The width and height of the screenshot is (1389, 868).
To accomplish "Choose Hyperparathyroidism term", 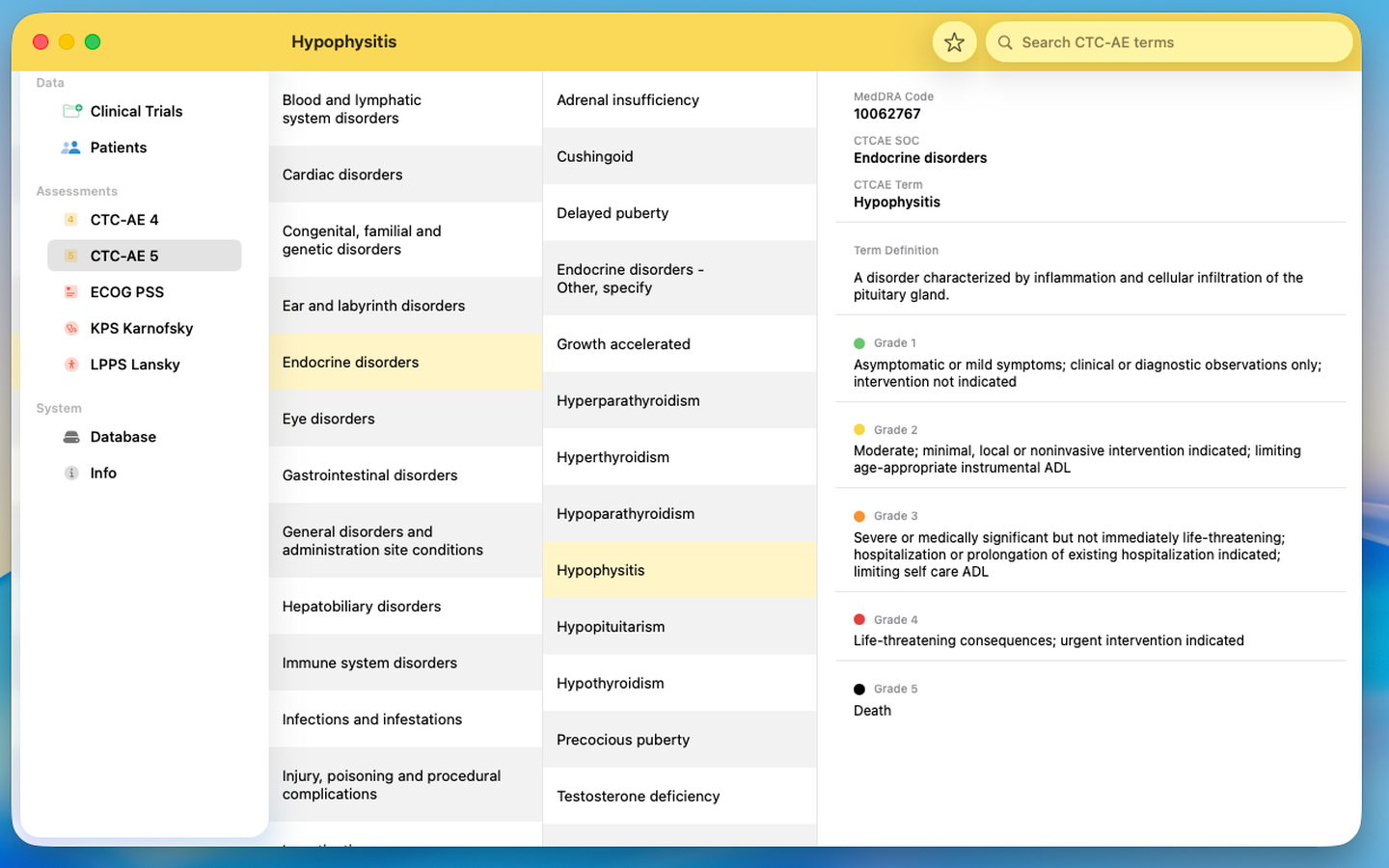I will click(680, 400).
